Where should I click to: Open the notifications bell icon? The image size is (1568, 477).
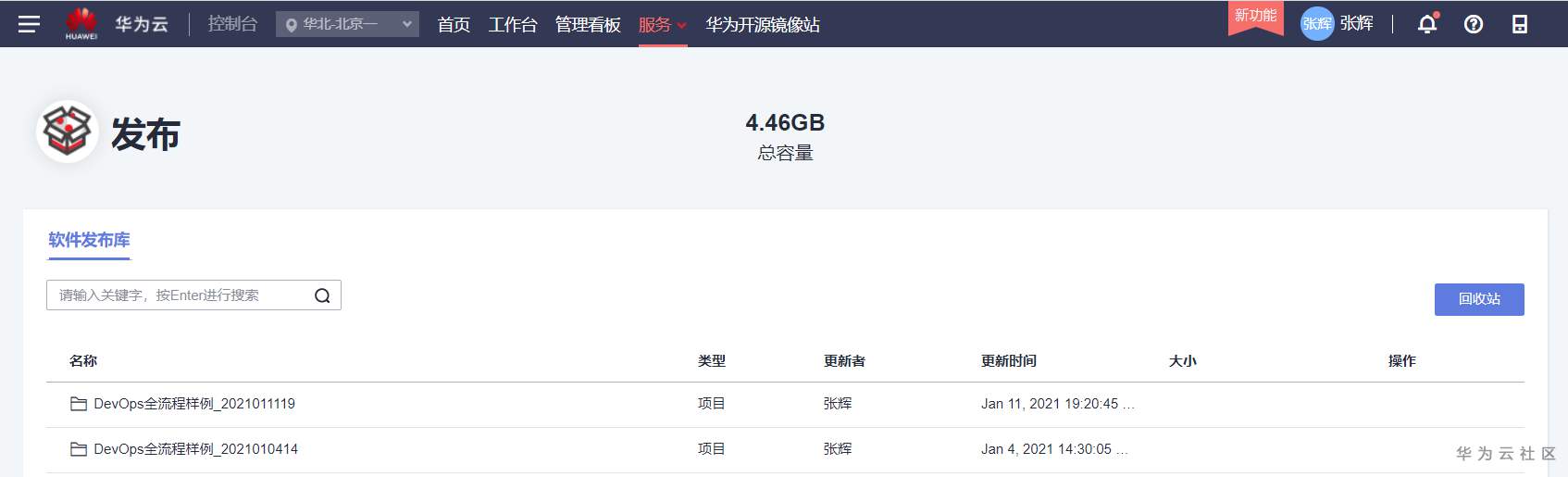point(1427,24)
